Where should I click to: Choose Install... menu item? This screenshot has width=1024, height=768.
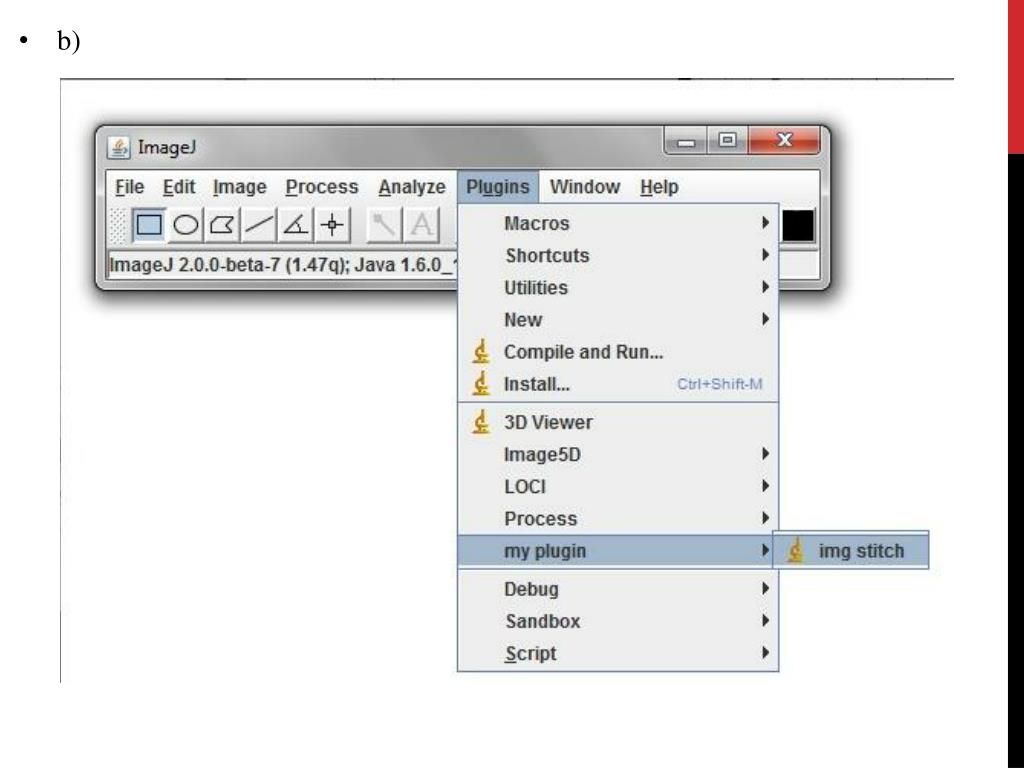pyautogui.click(x=618, y=384)
